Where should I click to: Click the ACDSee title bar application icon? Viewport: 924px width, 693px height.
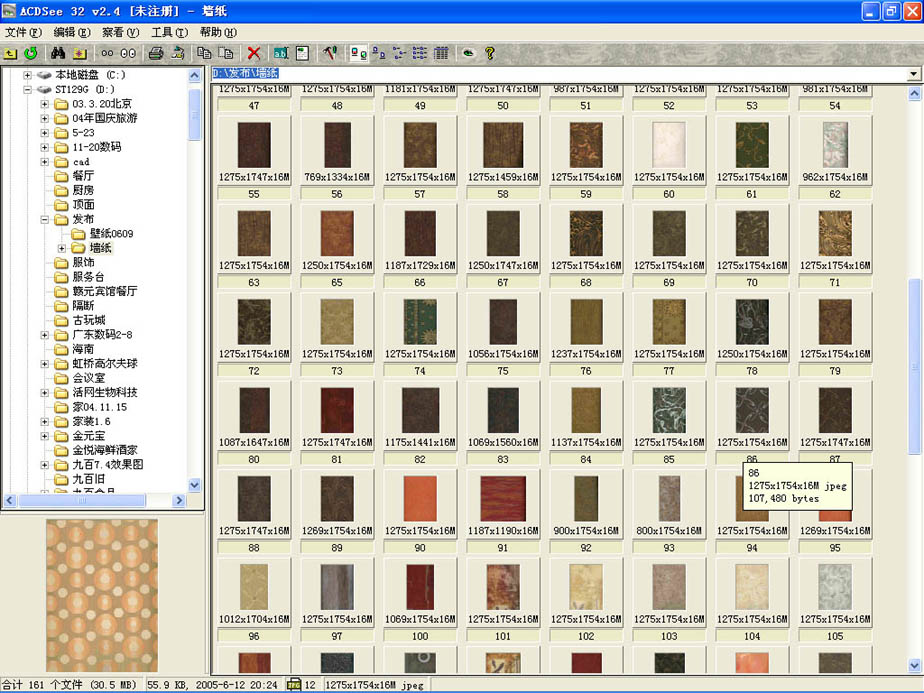tap(9, 11)
